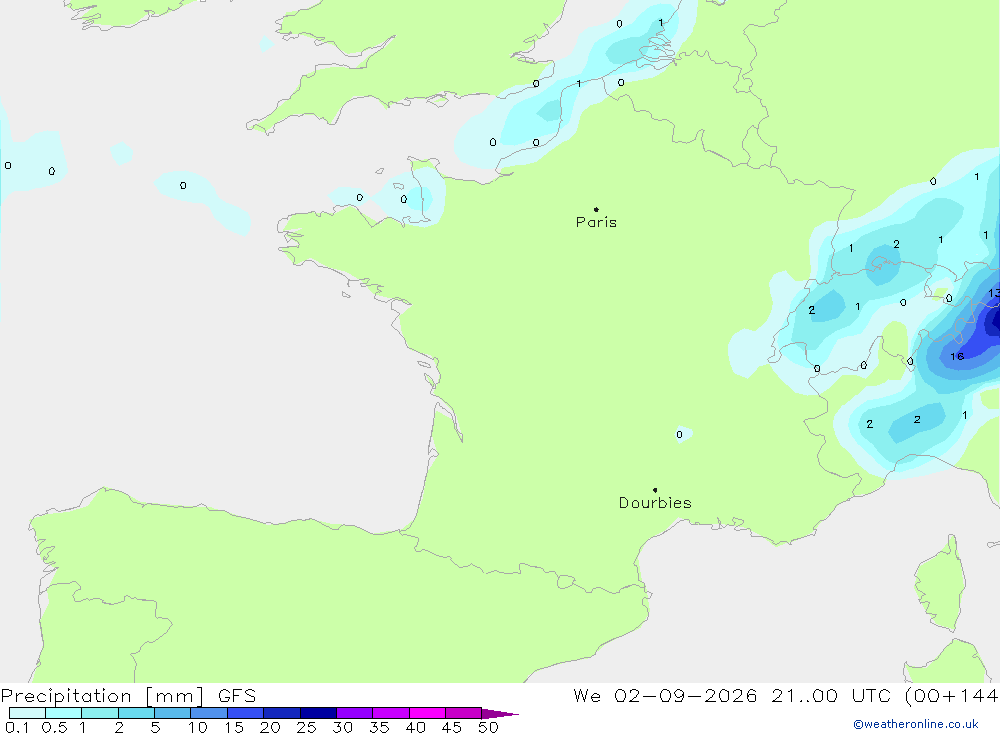Pick the 0.1–0.5 mm legend color swatch
This screenshot has width=1000, height=733.
tap(27, 713)
